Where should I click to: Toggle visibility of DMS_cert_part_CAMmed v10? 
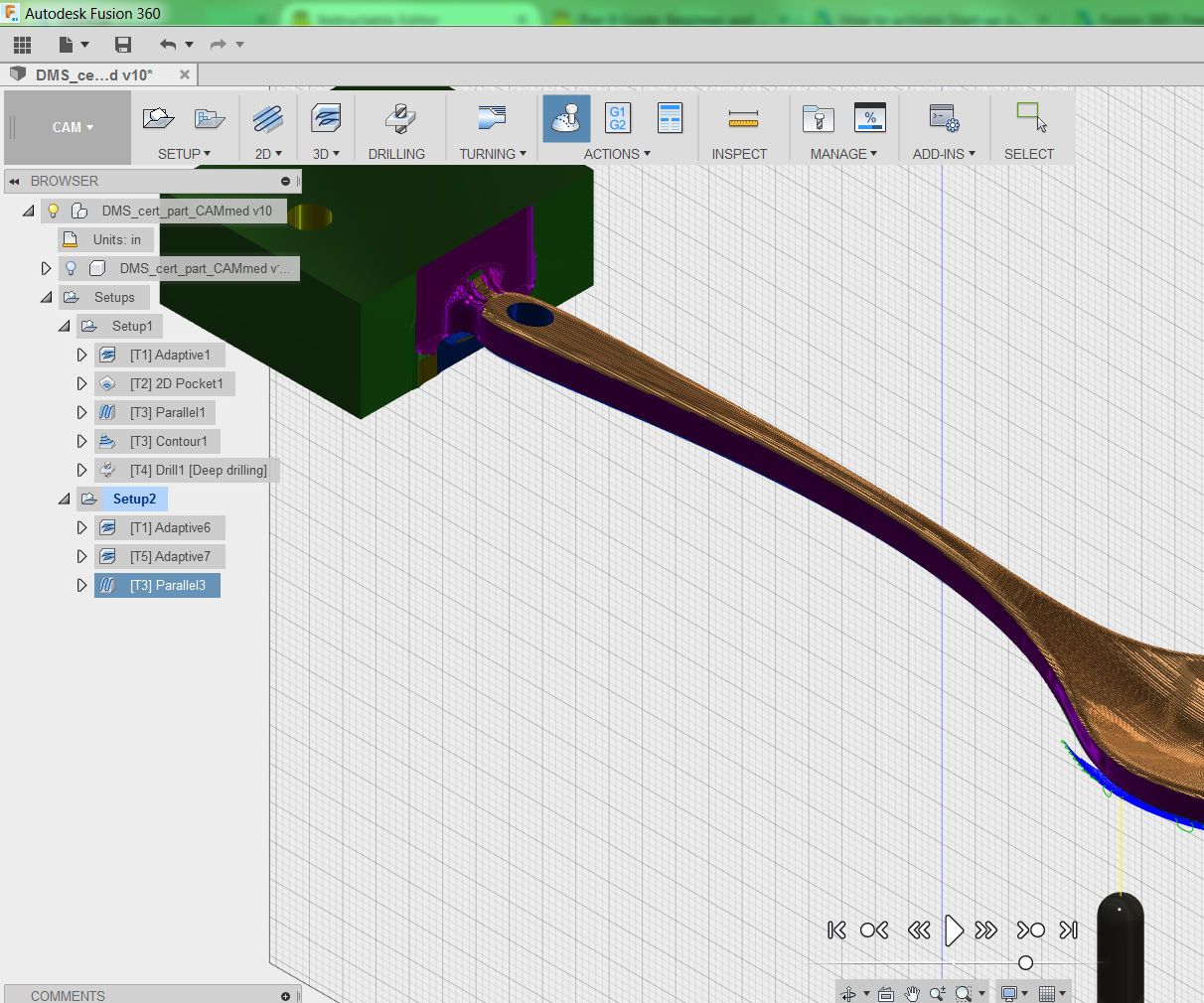click(x=53, y=211)
